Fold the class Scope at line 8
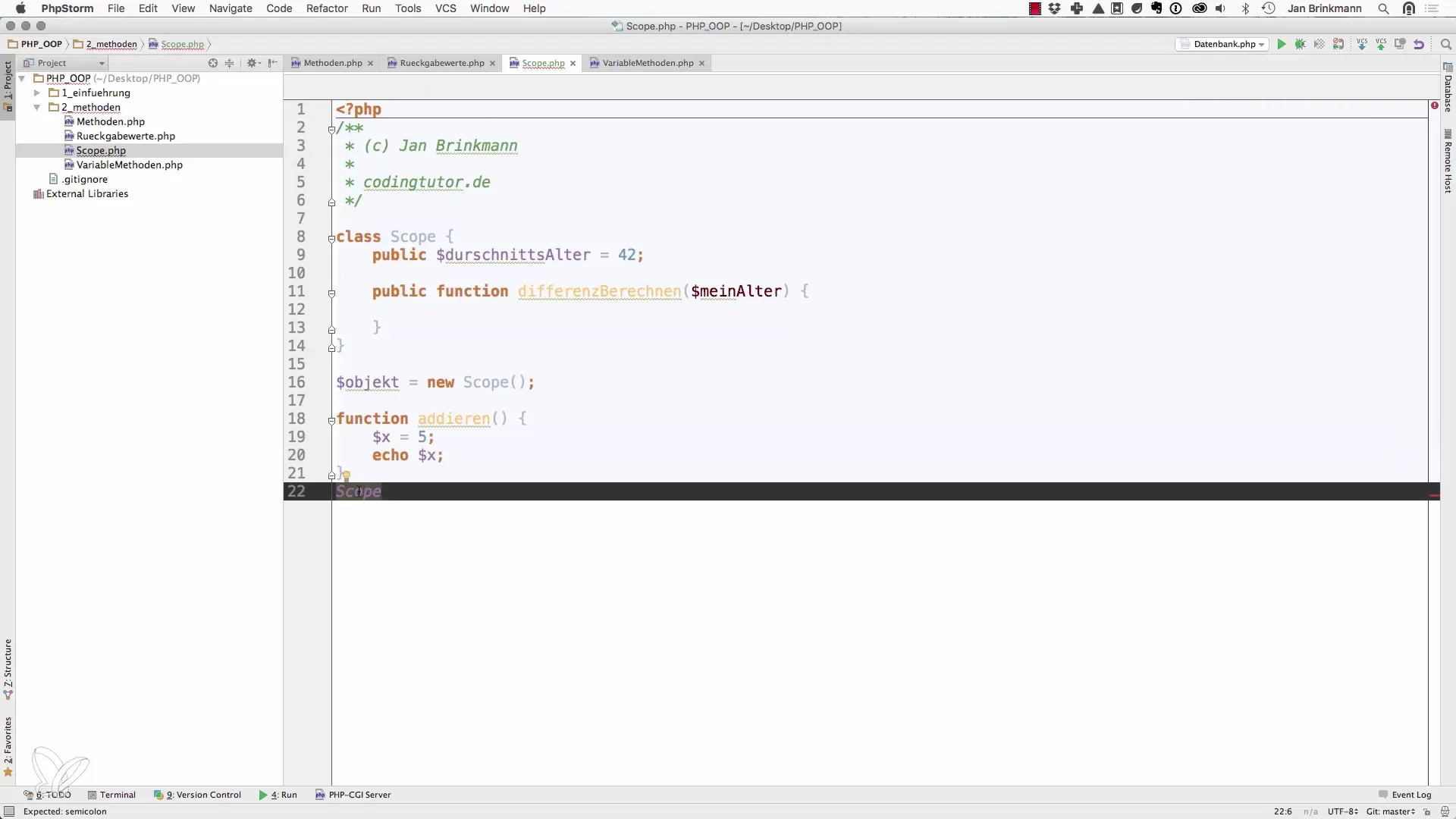1456x819 pixels. pyautogui.click(x=331, y=238)
